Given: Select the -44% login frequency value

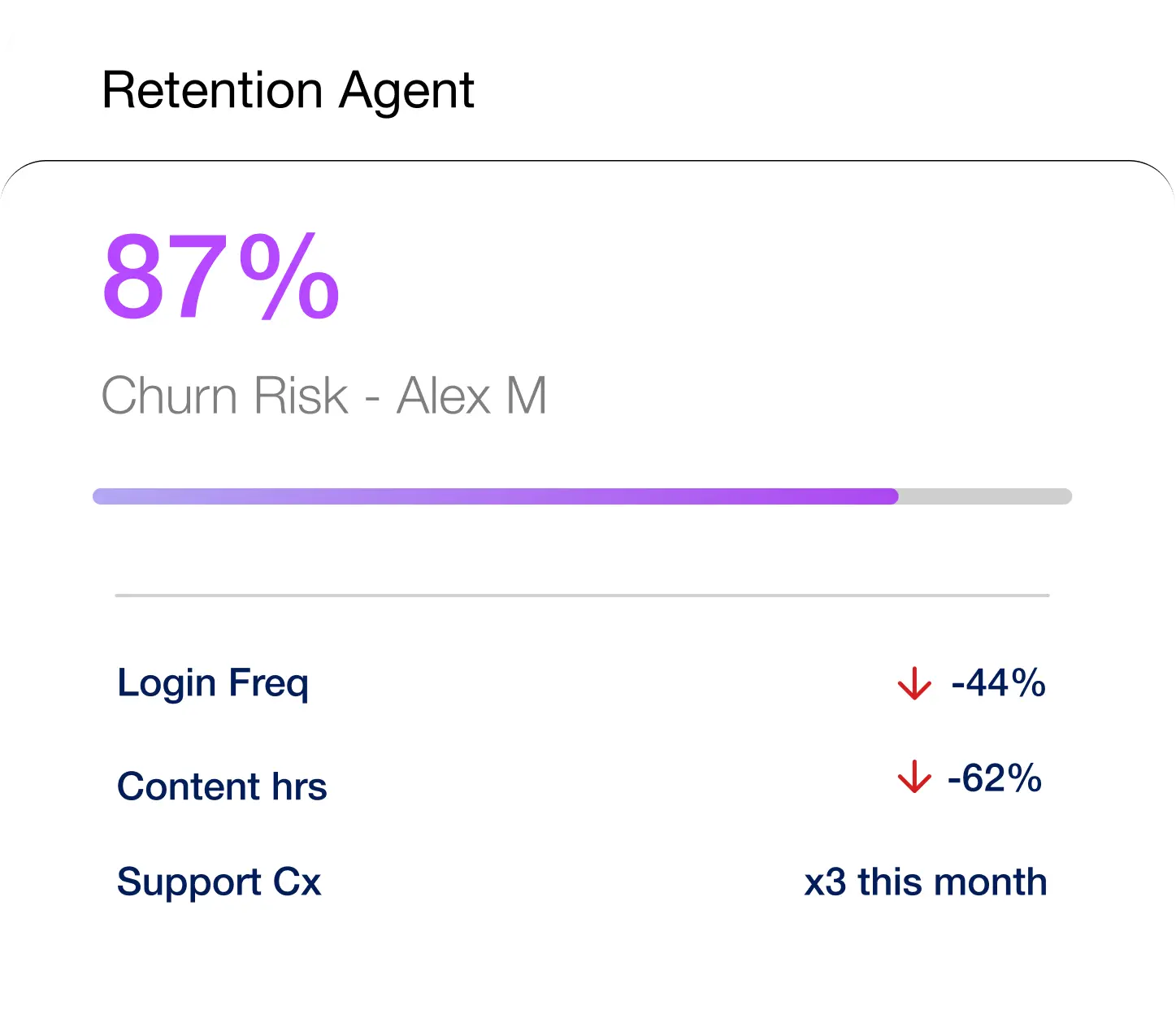Looking at the screenshot, I should (998, 683).
